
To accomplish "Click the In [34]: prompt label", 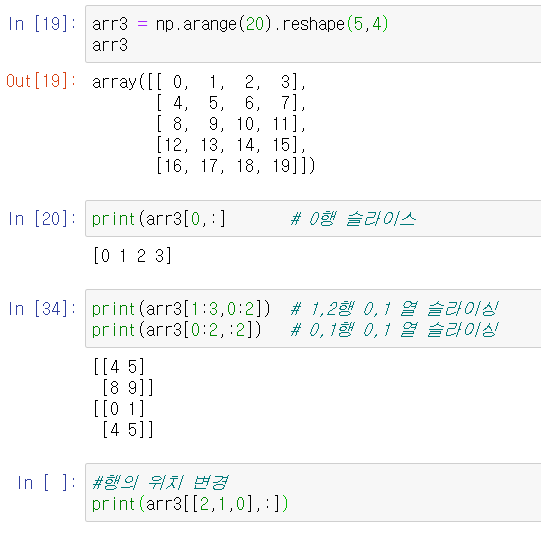I will (42, 308).
